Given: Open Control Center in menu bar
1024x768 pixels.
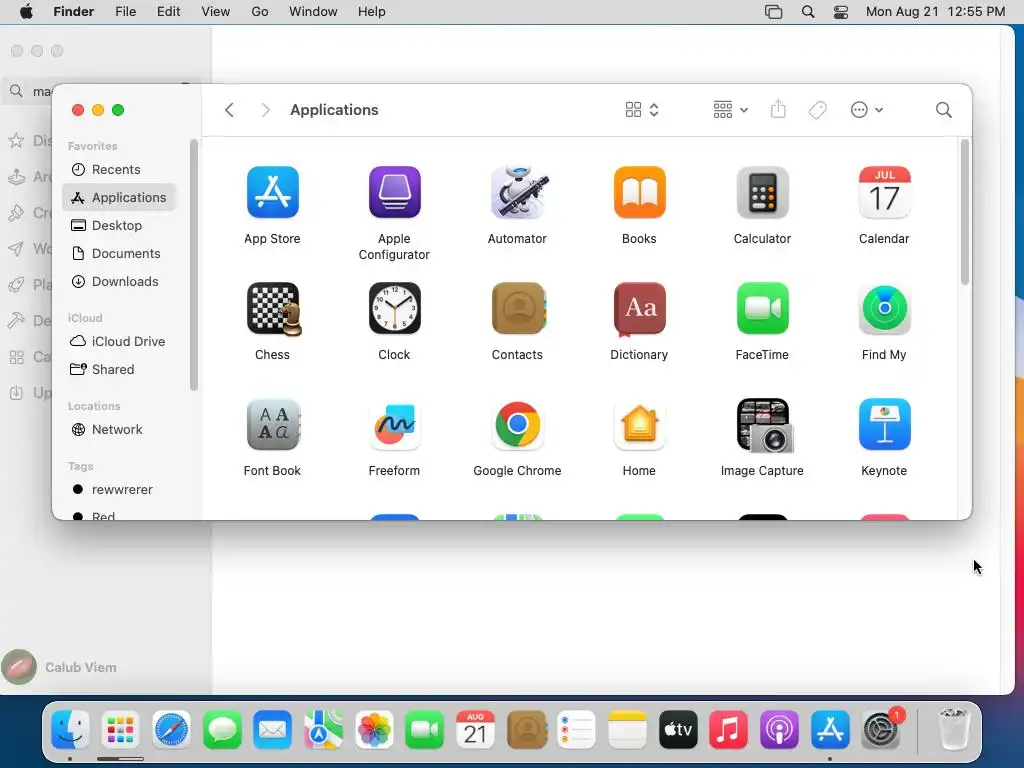Looking at the screenshot, I should [841, 12].
